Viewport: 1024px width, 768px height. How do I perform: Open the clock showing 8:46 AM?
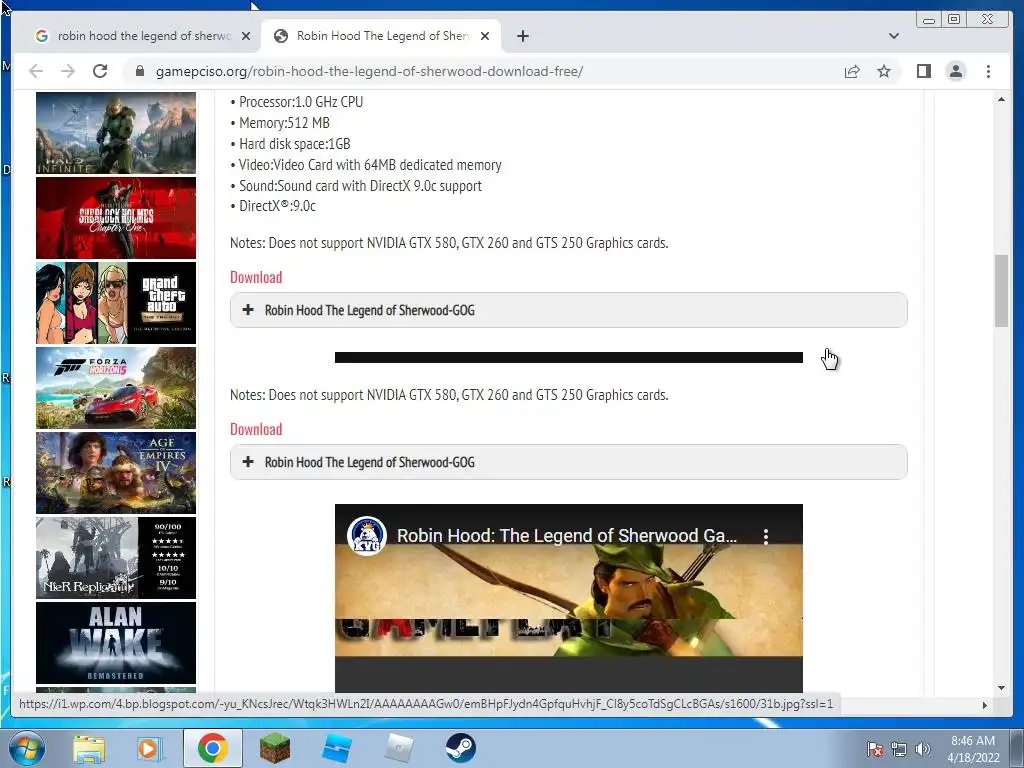973,748
